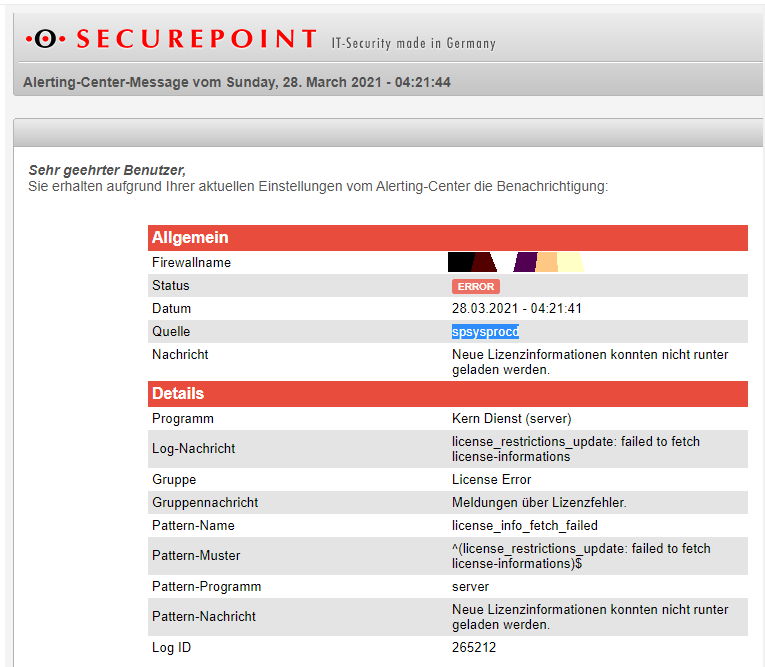This screenshot has width=765, height=667.
Task: Click the Firewallname row label
Action: [191, 262]
